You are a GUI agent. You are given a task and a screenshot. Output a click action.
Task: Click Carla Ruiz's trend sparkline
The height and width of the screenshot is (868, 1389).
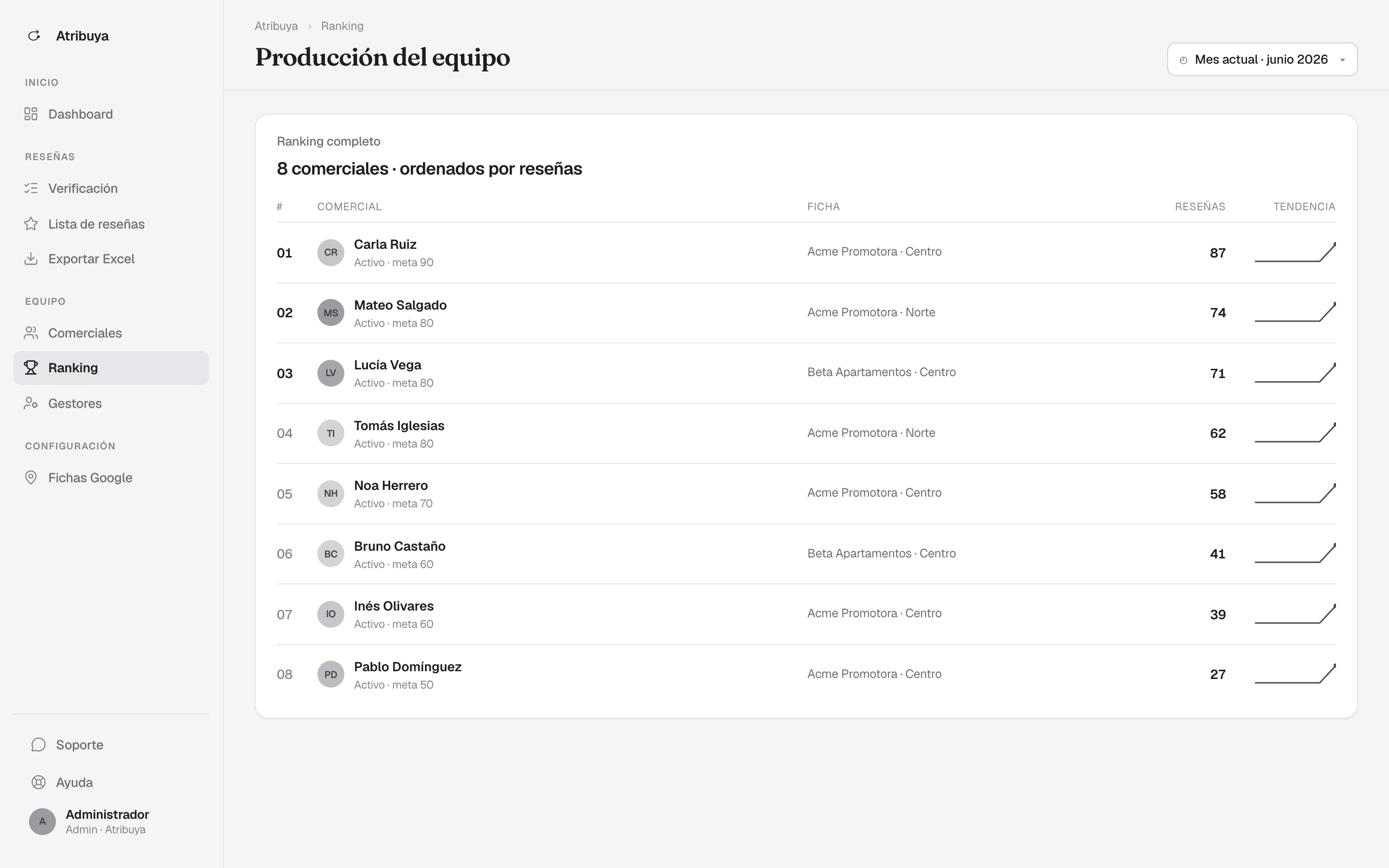pyautogui.click(x=1295, y=252)
